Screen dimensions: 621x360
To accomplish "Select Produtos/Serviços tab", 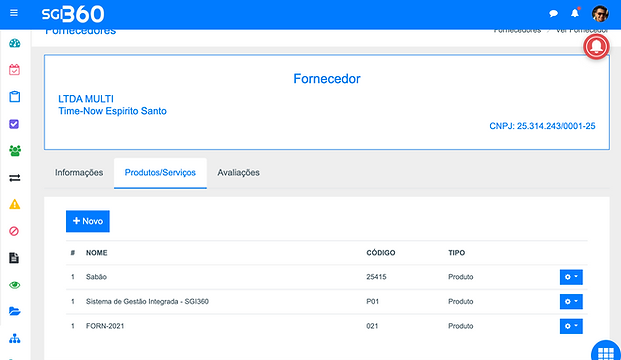I will coord(160,173).
